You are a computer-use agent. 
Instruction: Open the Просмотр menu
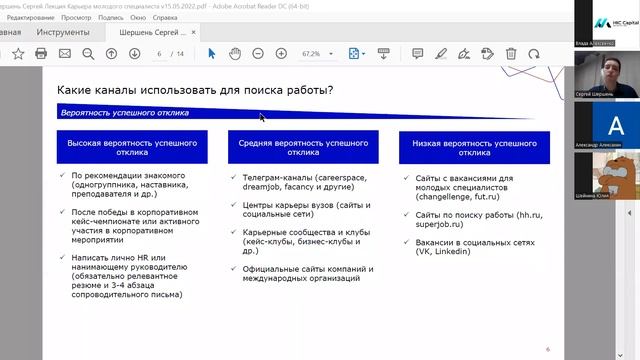(x=76, y=18)
